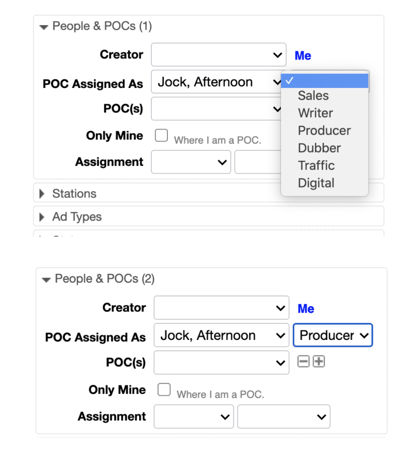This screenshot has width=420, height=469.
Task: Expand the Stations section
Action: click(x=42, y=194)
